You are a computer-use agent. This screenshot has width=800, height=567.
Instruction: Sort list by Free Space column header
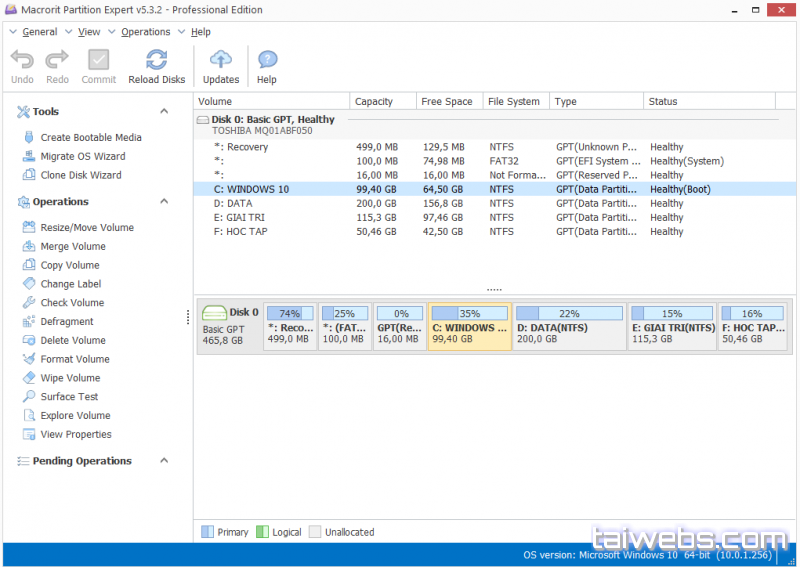coord(446,102)
